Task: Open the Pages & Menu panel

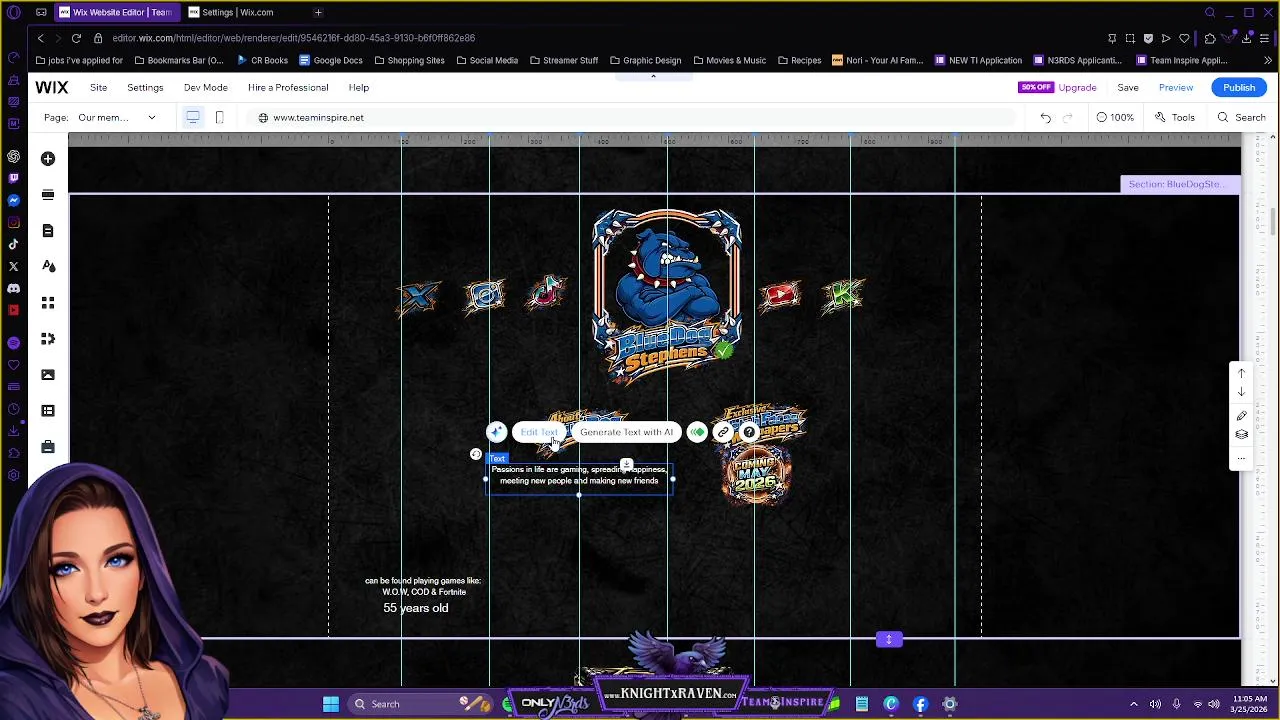Action: [x=48, y=231]
